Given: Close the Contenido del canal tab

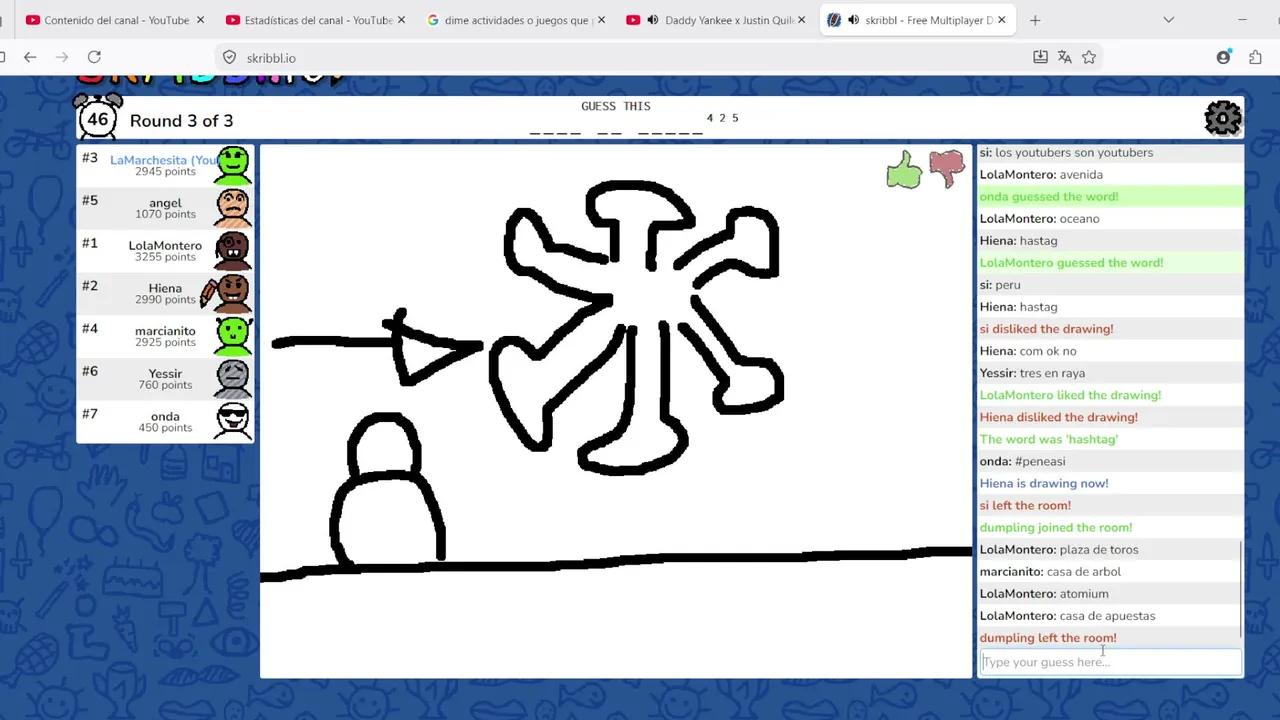Looking at the screenshot, I should pyautogui.click(x=200, y=20).
